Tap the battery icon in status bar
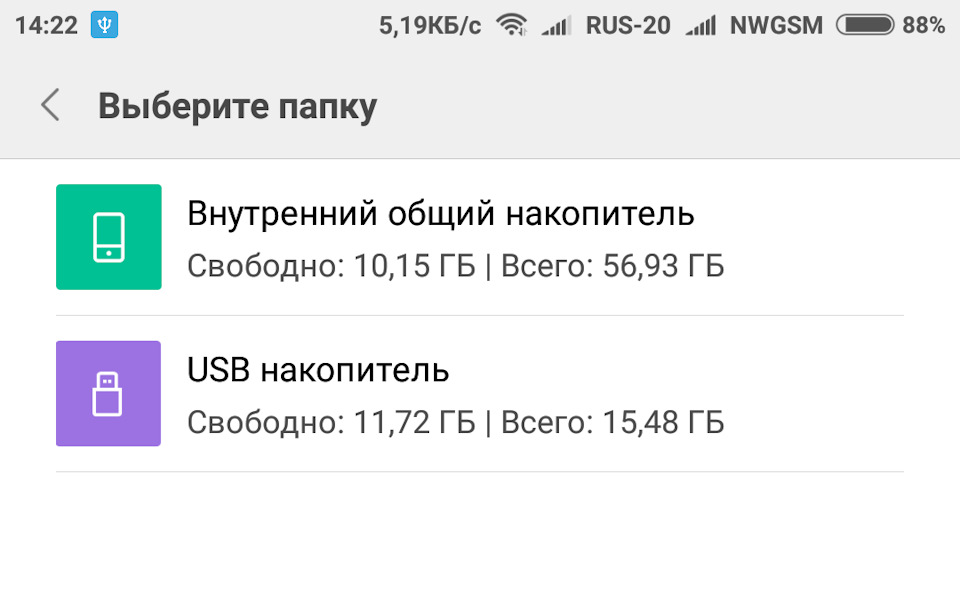 [x=865, y=26]
